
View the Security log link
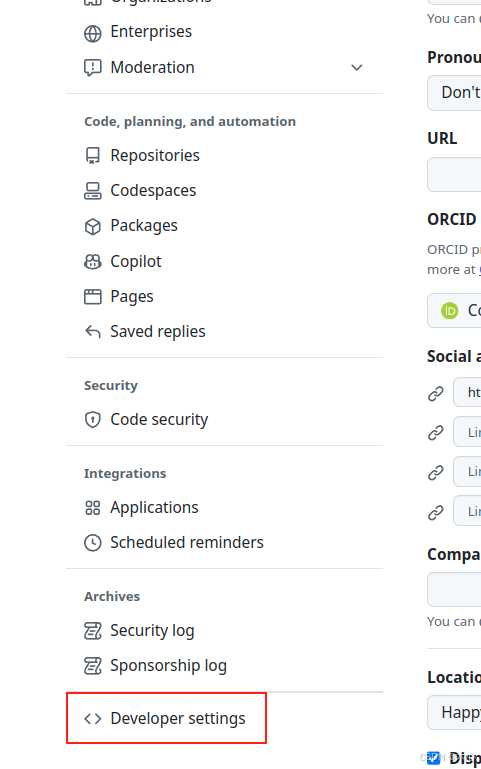pos(152,631)
